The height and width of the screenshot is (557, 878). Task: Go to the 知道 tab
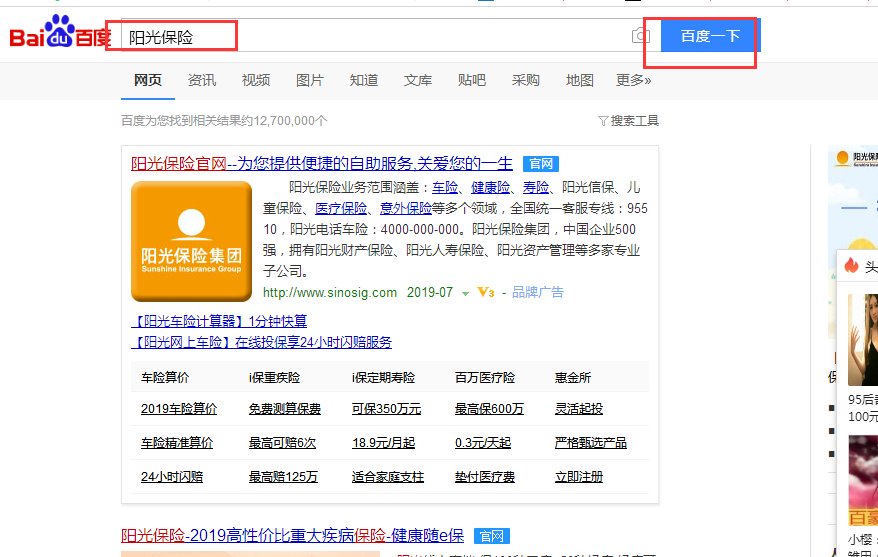click(364, 80)
